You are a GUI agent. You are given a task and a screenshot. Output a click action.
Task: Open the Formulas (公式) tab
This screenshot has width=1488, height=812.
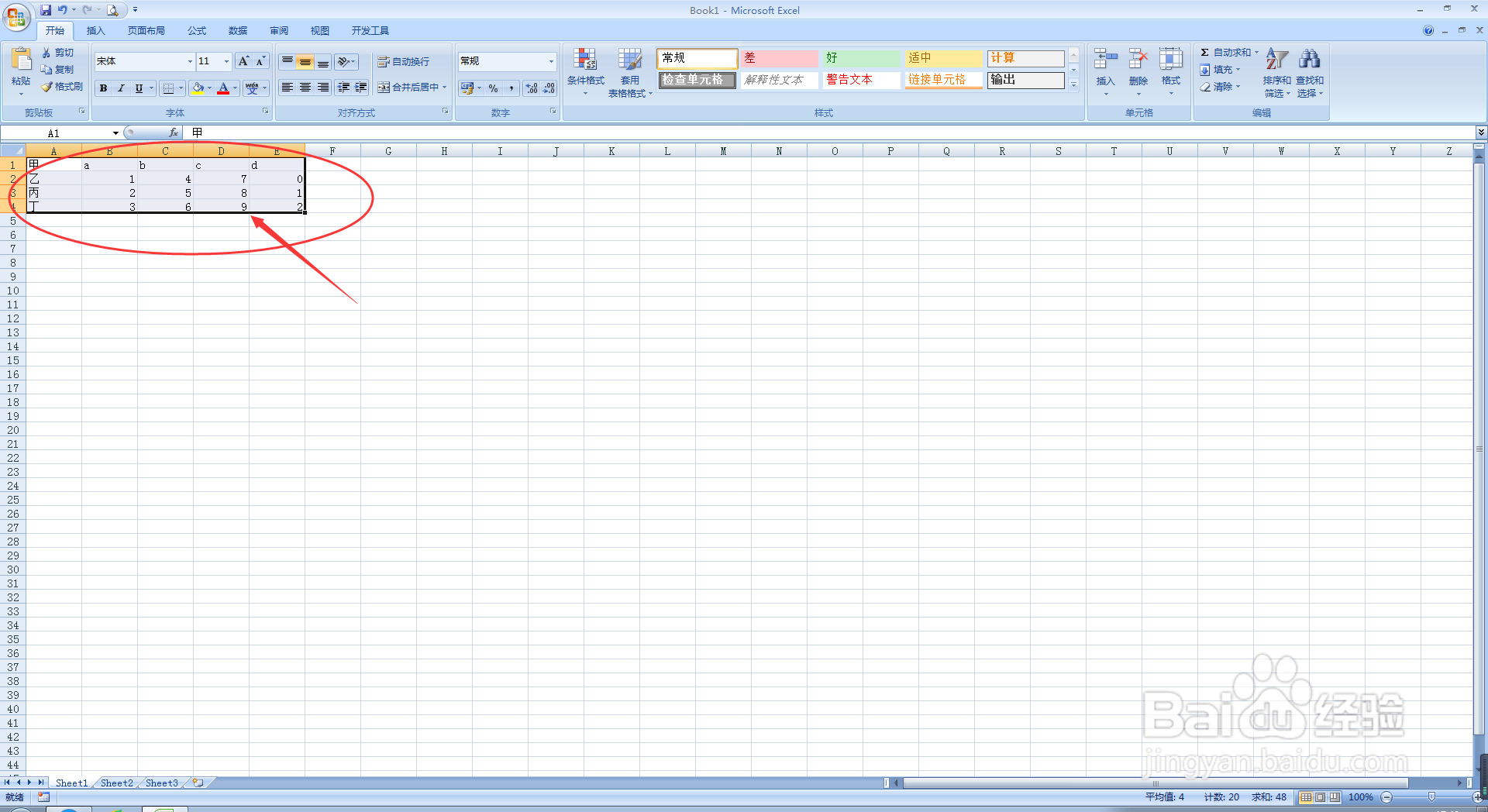(x=197, y=31)
